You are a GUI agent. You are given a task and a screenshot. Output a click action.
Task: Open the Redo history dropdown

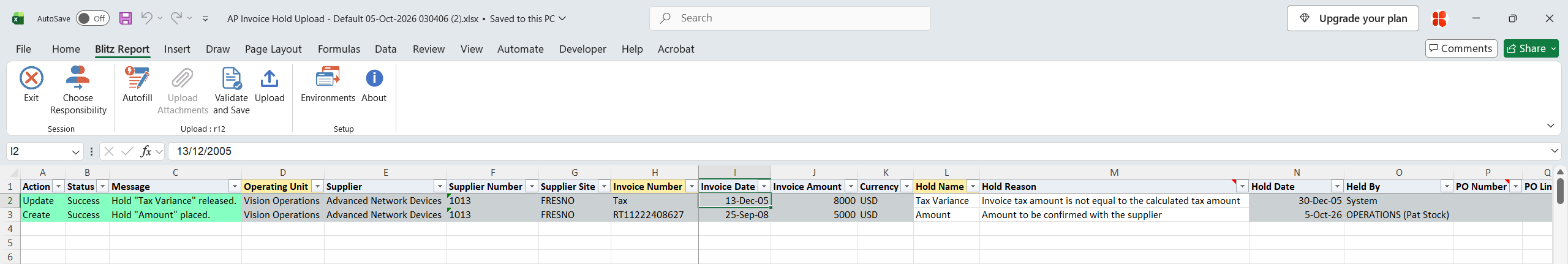[190, 18]
